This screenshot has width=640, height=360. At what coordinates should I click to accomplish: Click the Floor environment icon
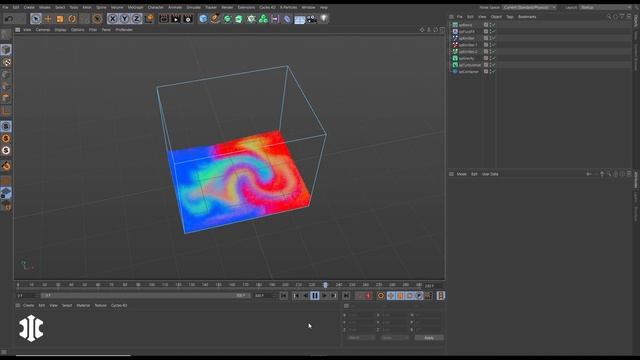pyautogui.click(x=300, y=19)
